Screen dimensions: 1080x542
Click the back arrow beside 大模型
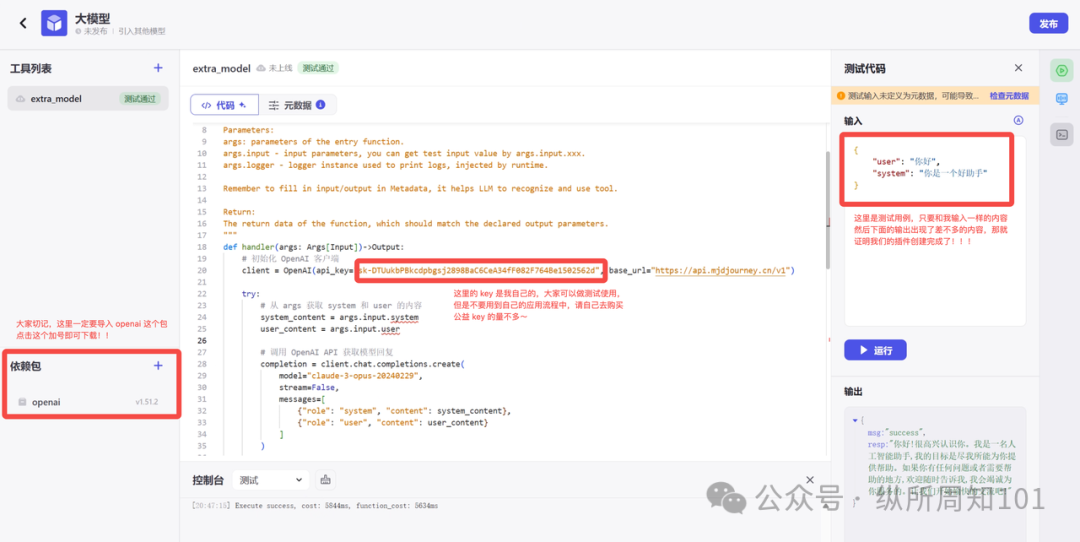pos(23,23)
